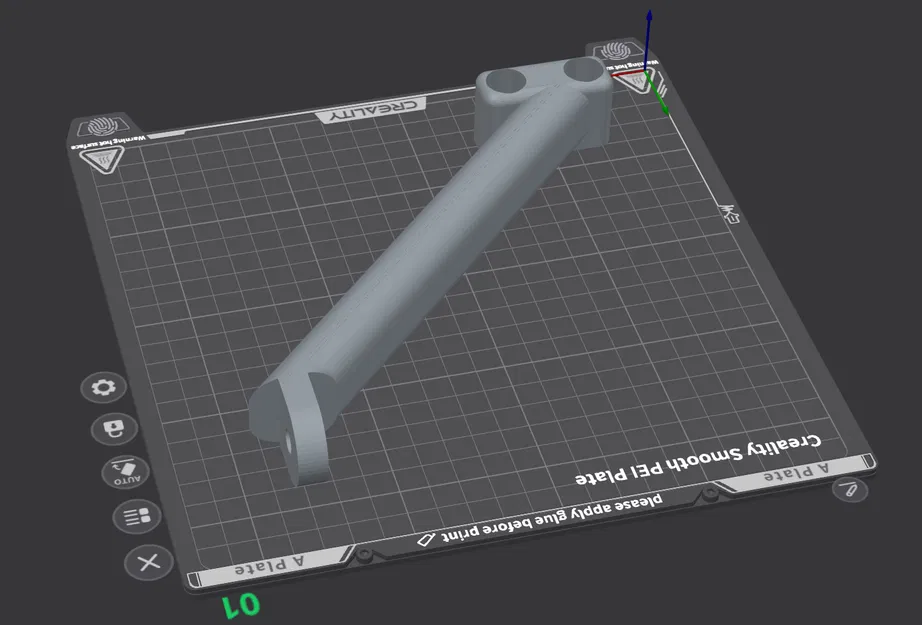Edit plate name pencil icon
This screenshot has width=922, height=625.
point(850,489)
